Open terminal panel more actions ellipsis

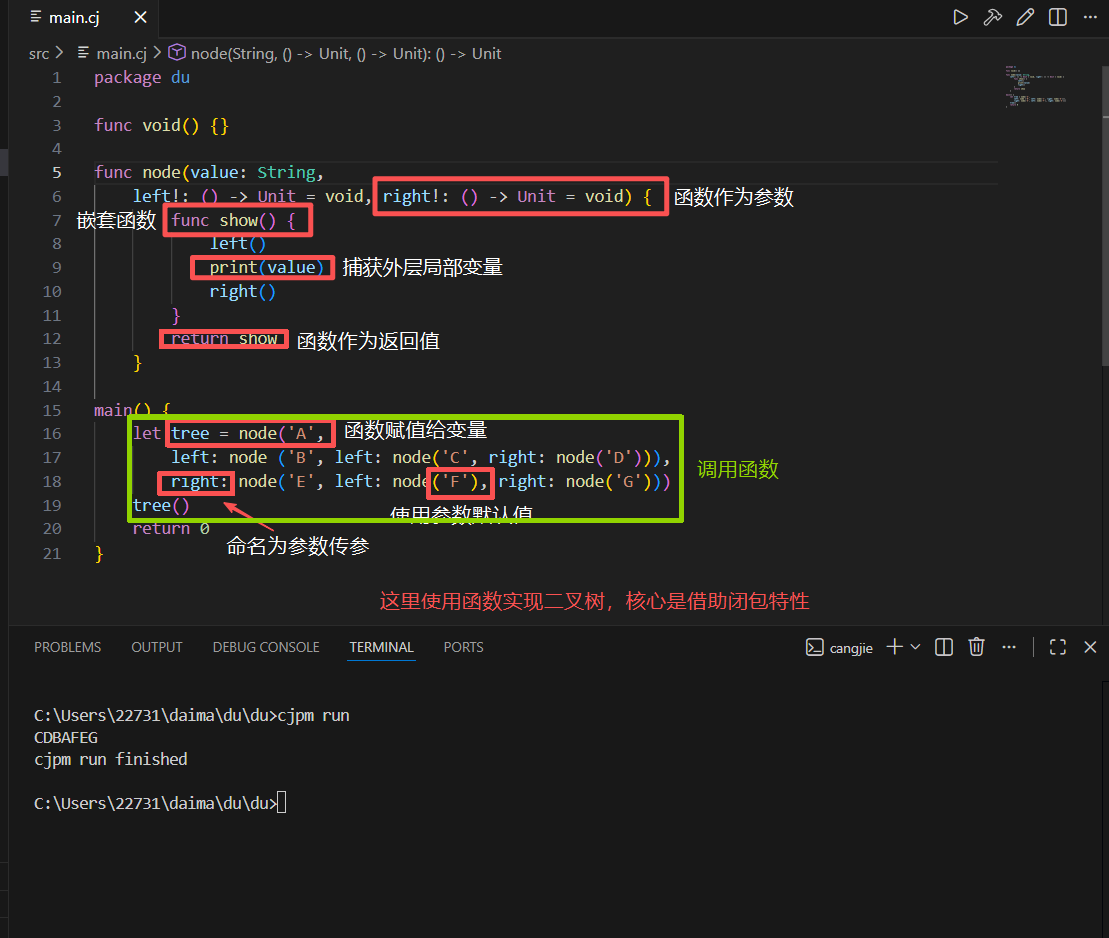(x=1009, y=647)
